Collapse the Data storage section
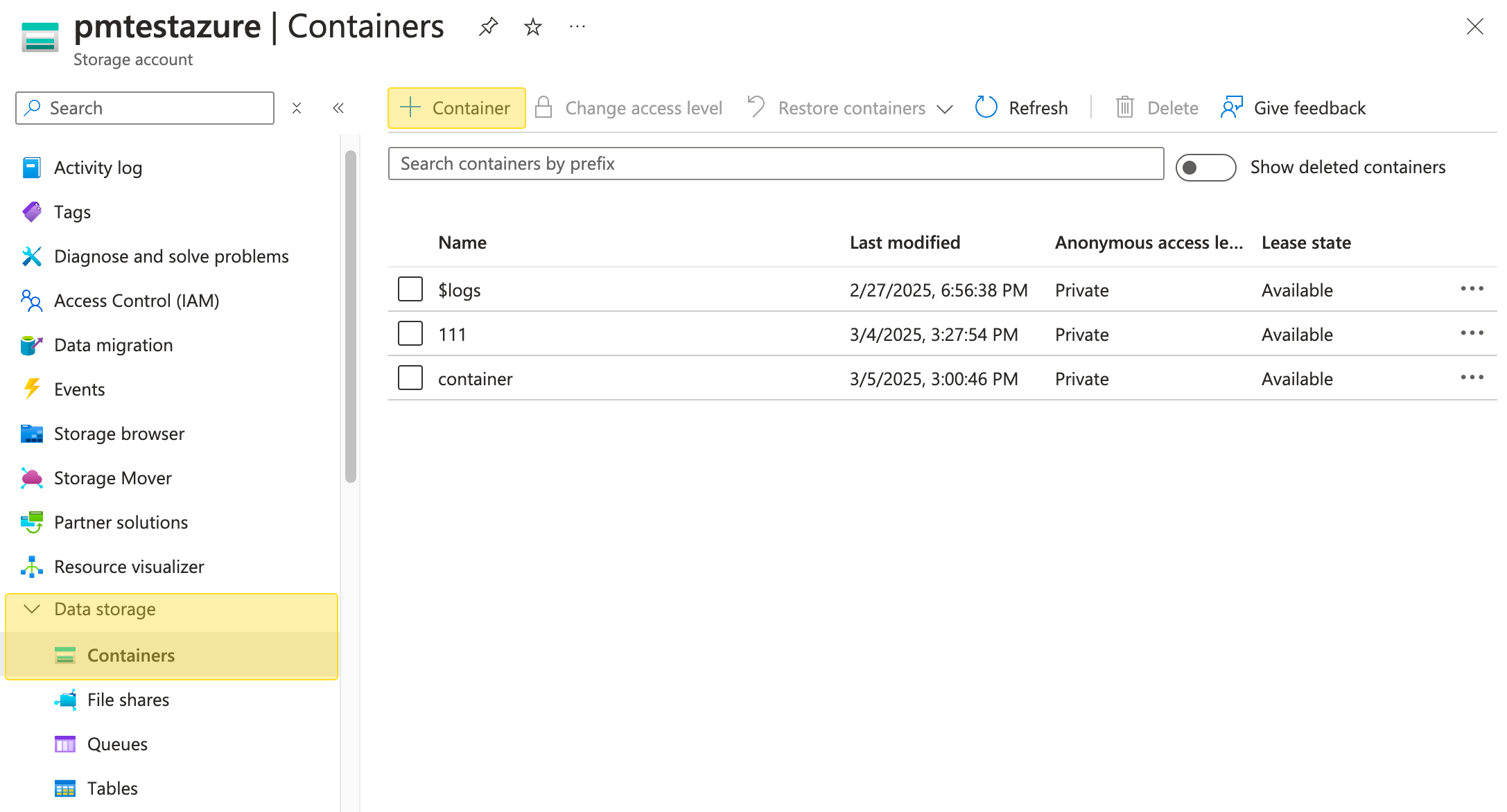 pos(32,609)
